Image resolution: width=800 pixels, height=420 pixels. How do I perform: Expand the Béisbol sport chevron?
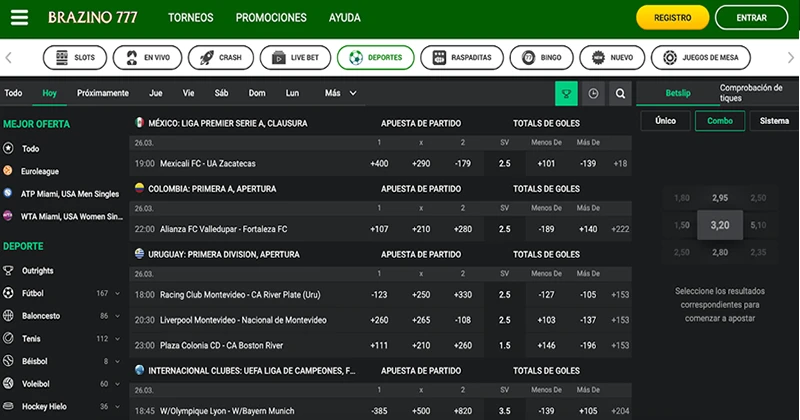[x=118, y=361]
